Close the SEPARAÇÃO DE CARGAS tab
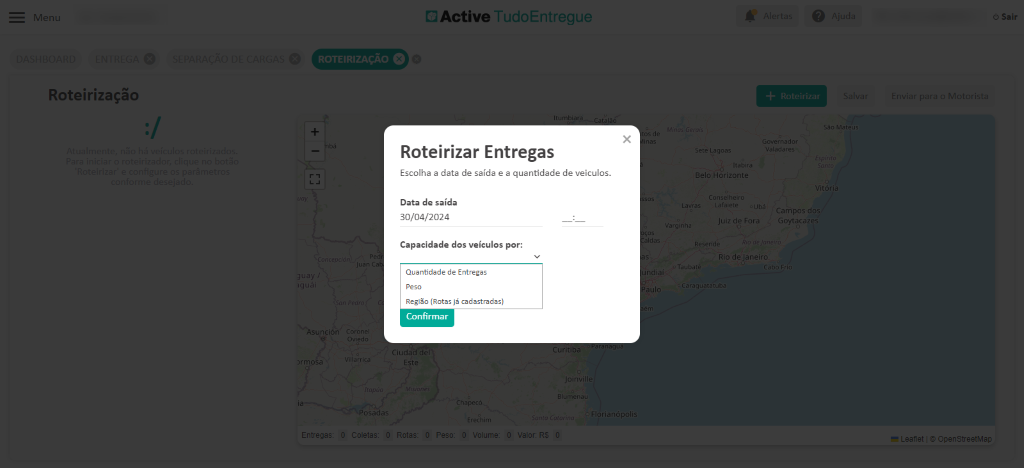The image size is (1024, 468). [295, 59]
